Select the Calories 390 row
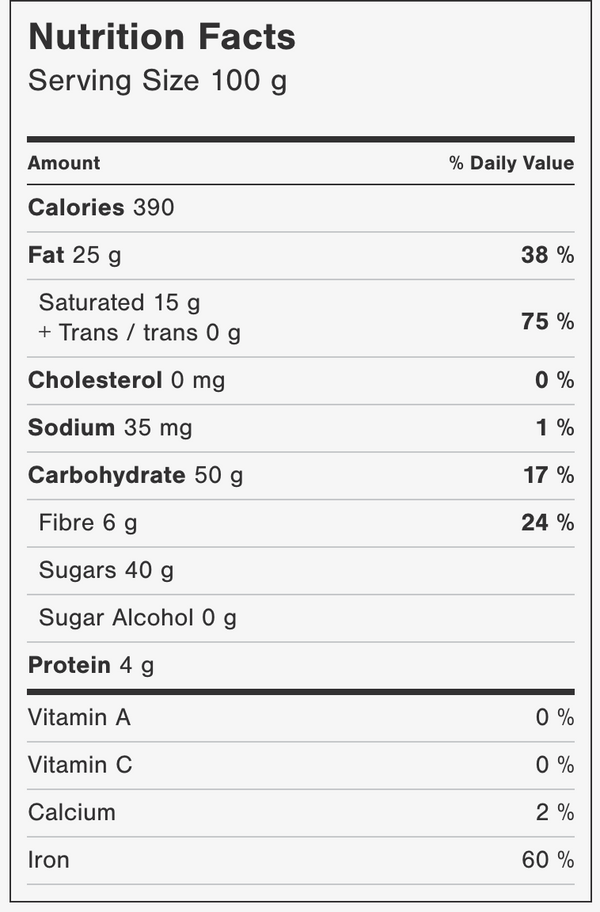600x912 pixels. coord(301,208)
